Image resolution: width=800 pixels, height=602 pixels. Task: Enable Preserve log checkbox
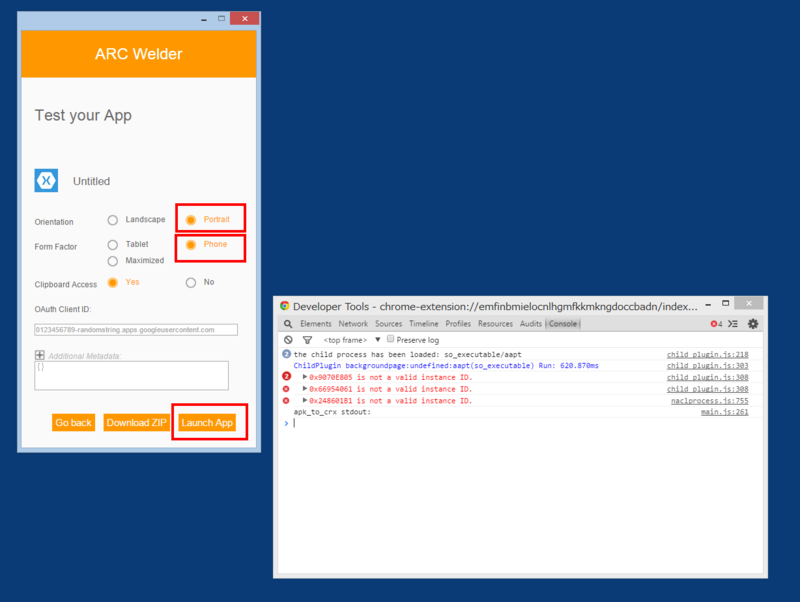(390, 339)
